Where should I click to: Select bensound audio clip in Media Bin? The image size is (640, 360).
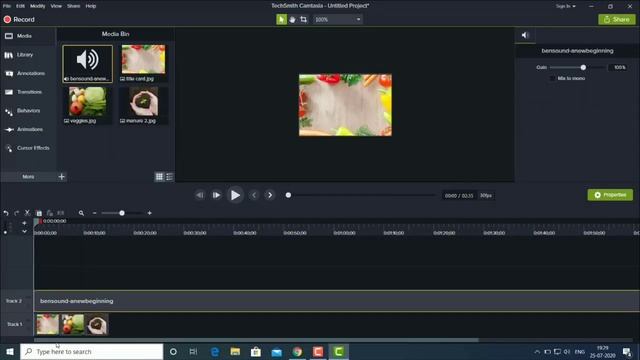coord(88,64)
